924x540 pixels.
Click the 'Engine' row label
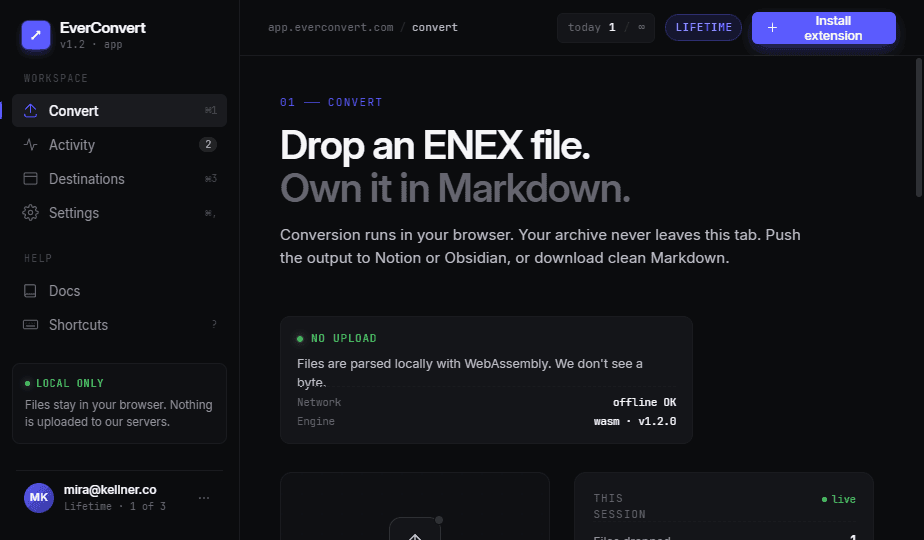point(316,421)
